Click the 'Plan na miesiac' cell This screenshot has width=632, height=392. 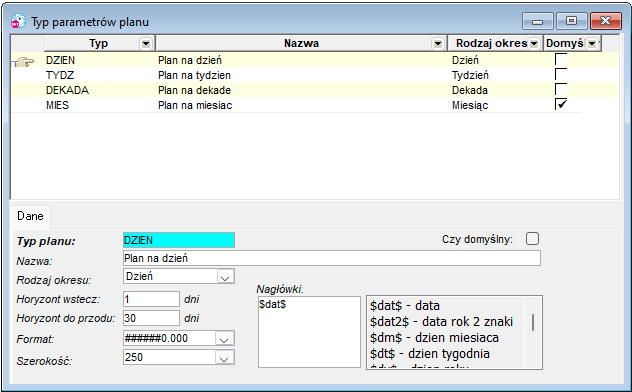tap(302, 105)
